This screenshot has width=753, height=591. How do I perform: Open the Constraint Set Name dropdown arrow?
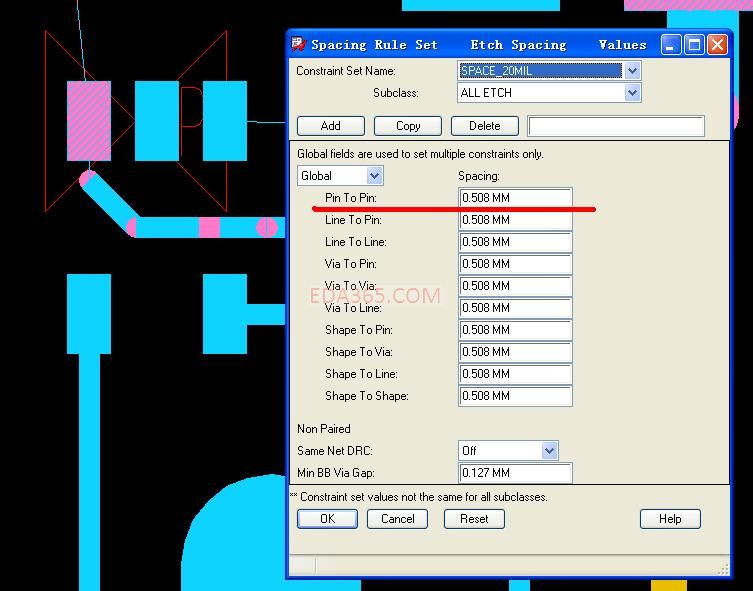632,71
